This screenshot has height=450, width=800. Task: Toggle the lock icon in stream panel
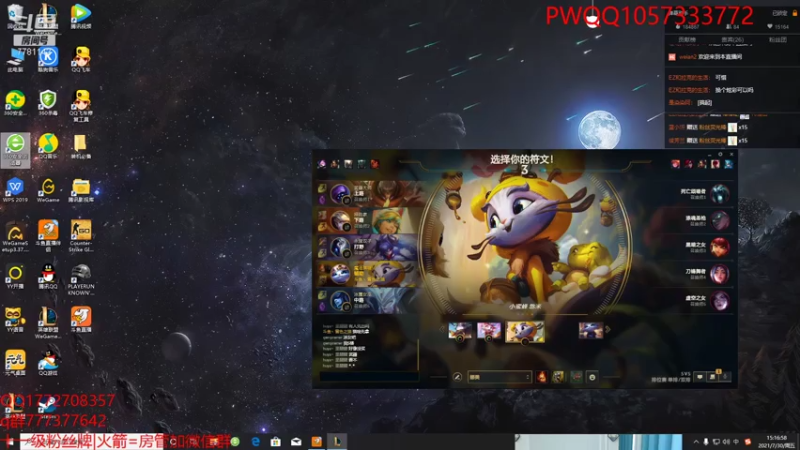click(795, 13)
